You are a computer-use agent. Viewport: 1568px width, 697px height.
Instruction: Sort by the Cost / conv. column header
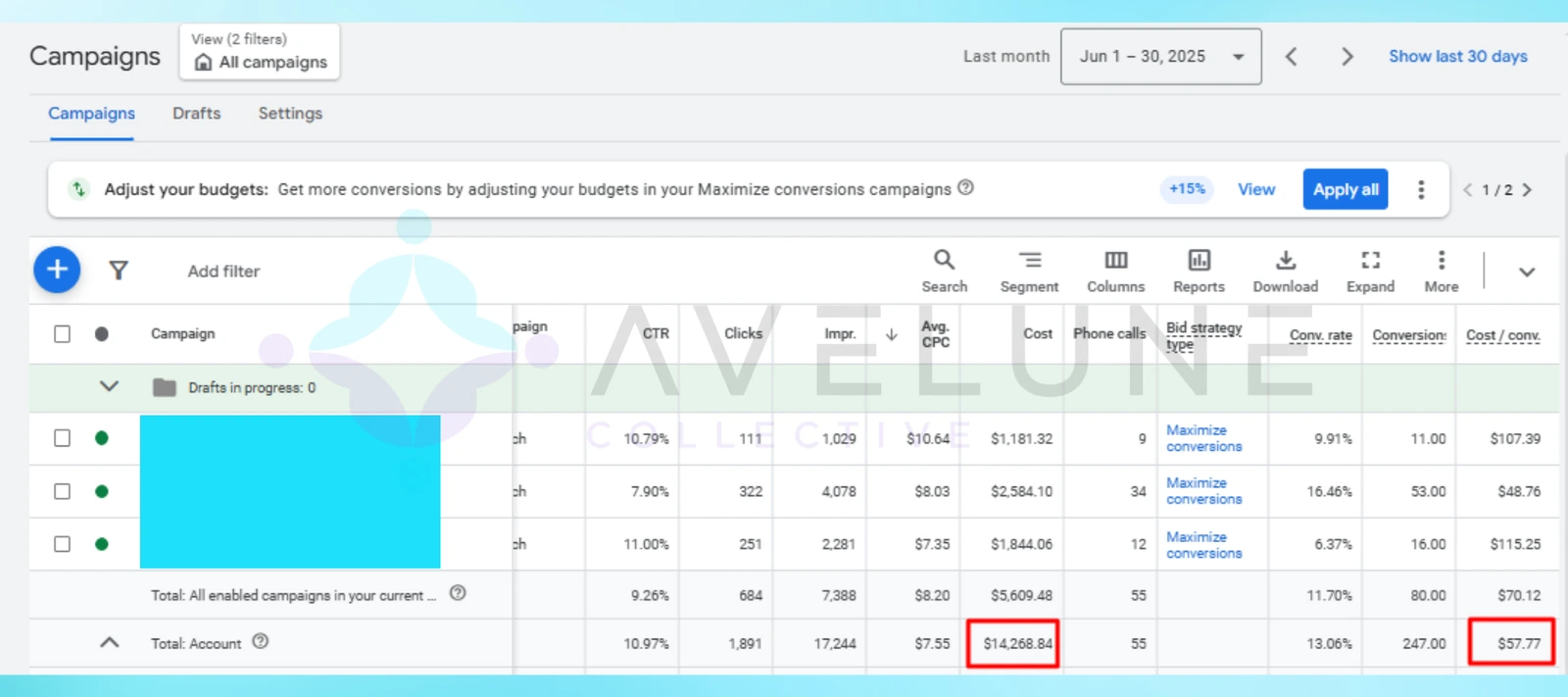[x=1502, y=335]
